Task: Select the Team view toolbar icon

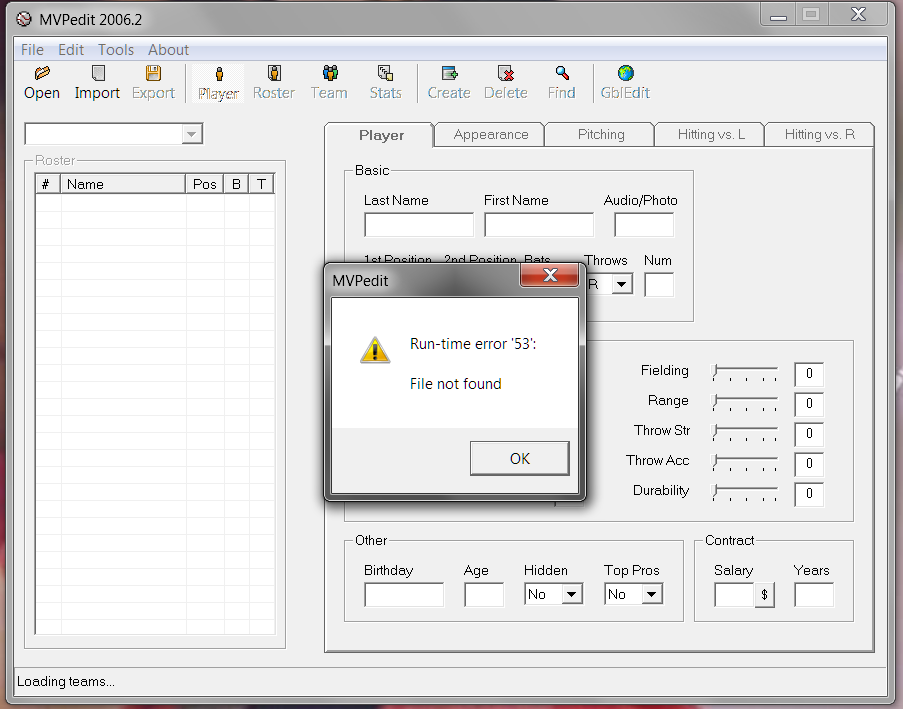Action: point(330,73)
